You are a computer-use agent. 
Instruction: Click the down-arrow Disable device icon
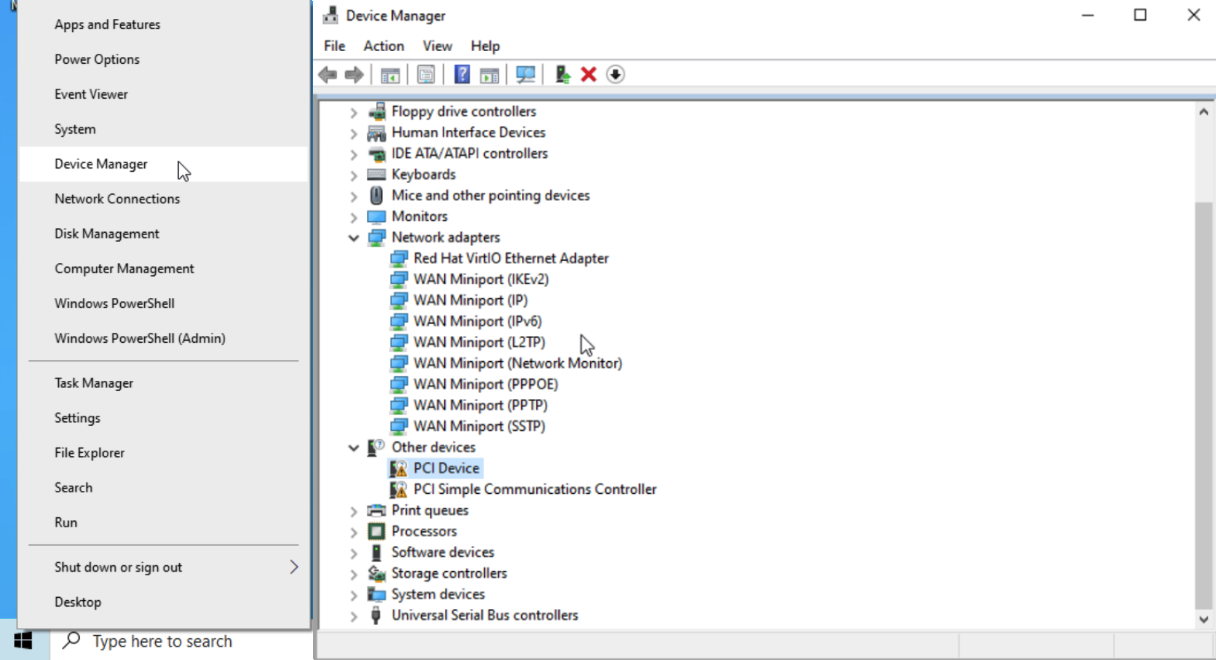click(x=615, y=75)
